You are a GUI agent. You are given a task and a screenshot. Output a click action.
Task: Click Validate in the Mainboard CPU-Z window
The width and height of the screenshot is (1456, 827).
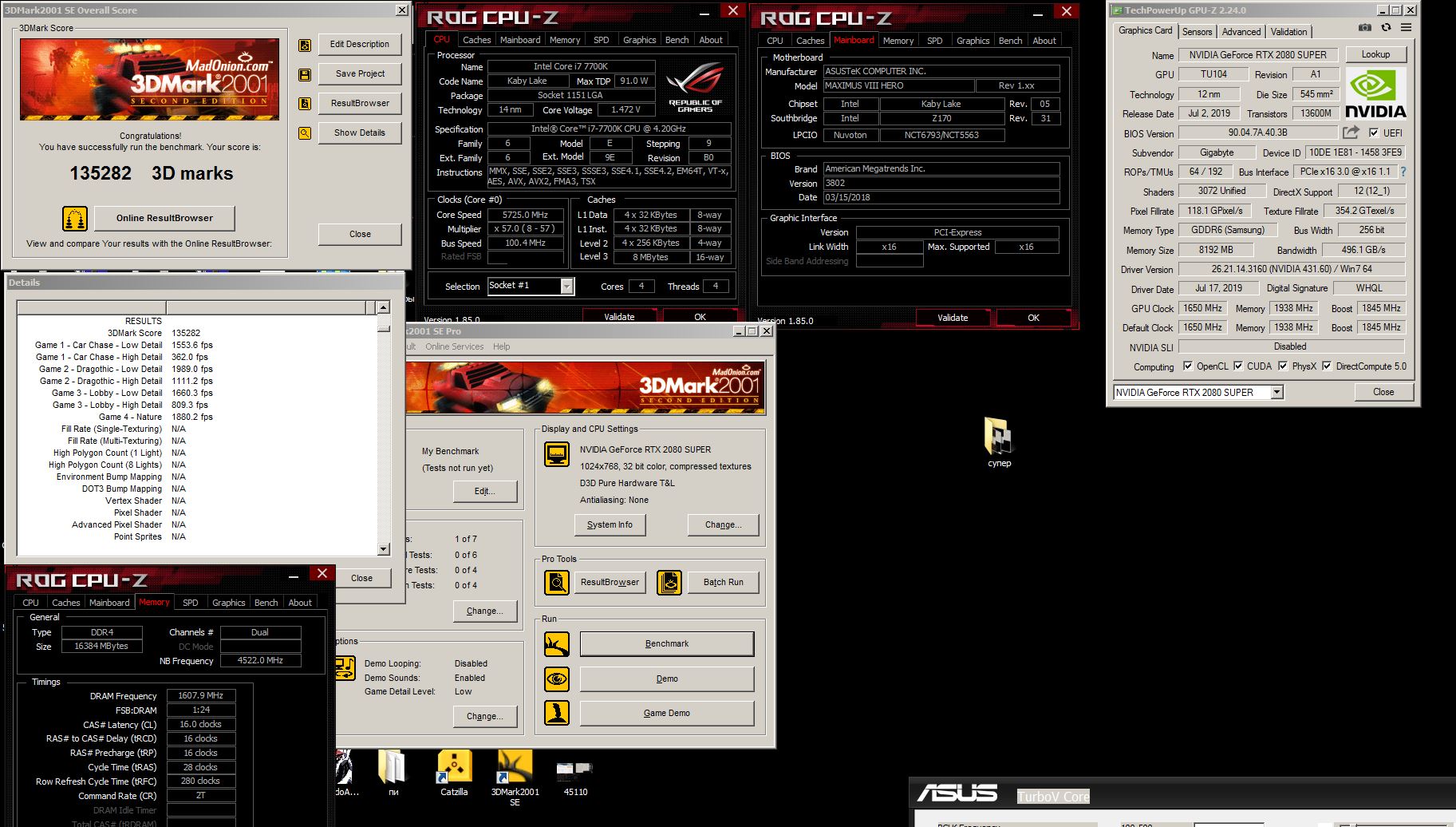tap(953, 318)
